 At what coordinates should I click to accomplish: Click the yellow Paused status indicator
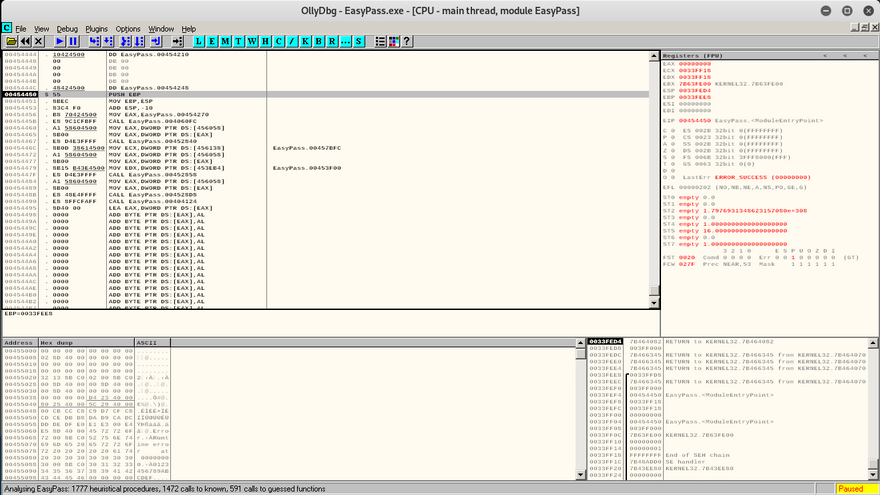click(x=856, y=489)
